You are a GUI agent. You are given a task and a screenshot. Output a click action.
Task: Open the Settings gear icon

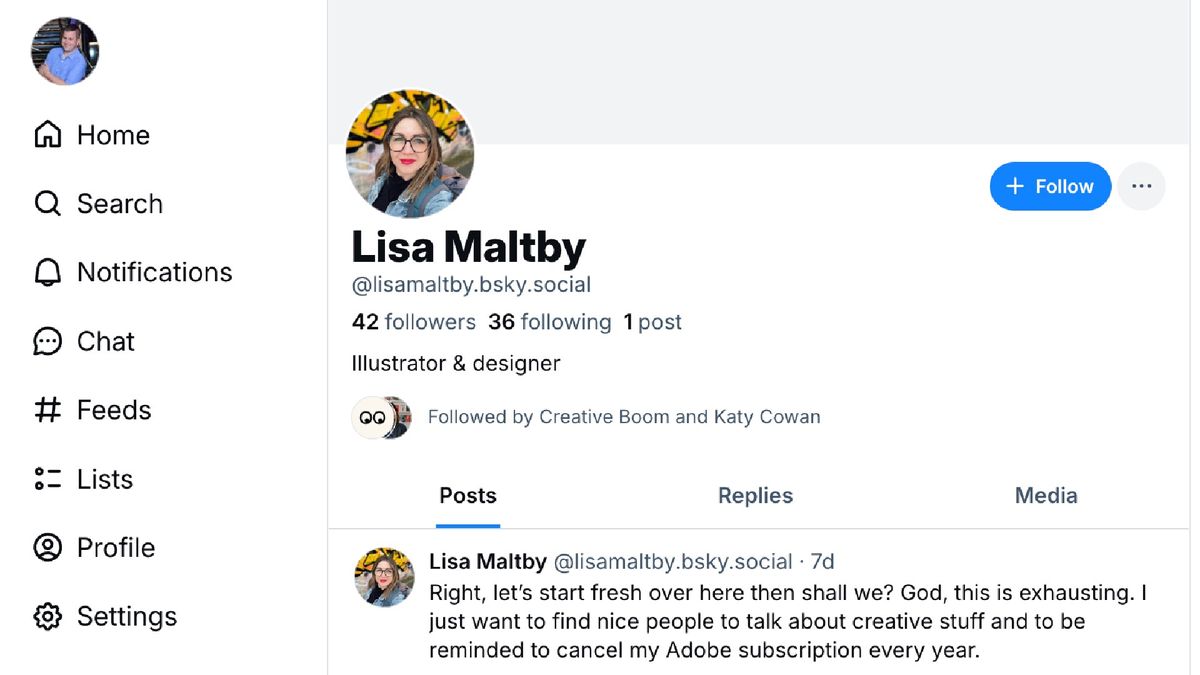(x=47, y=617)
